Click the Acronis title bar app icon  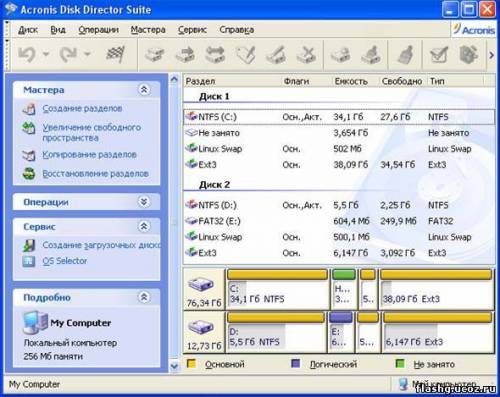coord(11,9)
